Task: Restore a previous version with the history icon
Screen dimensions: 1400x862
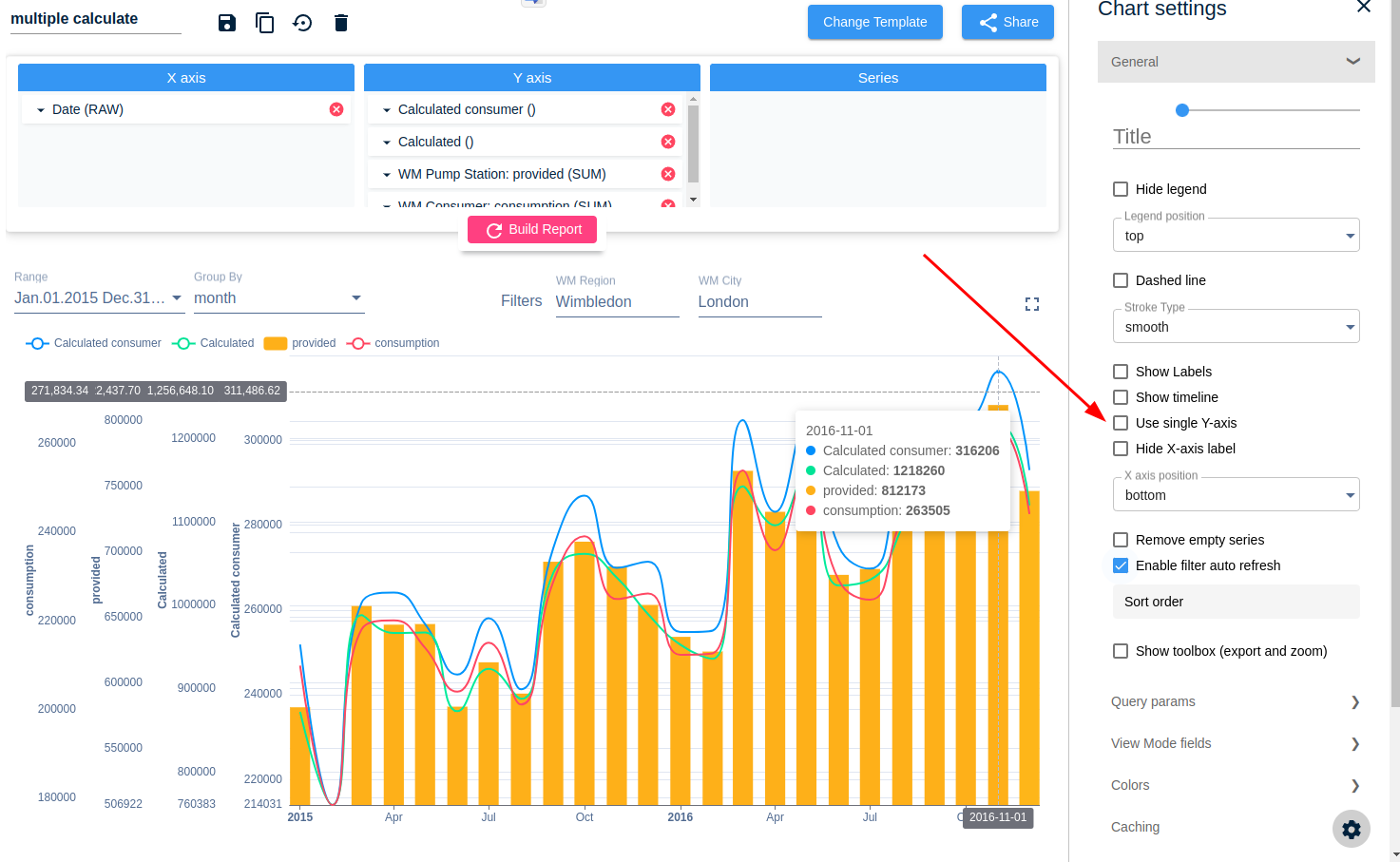Action: (302, 22)
